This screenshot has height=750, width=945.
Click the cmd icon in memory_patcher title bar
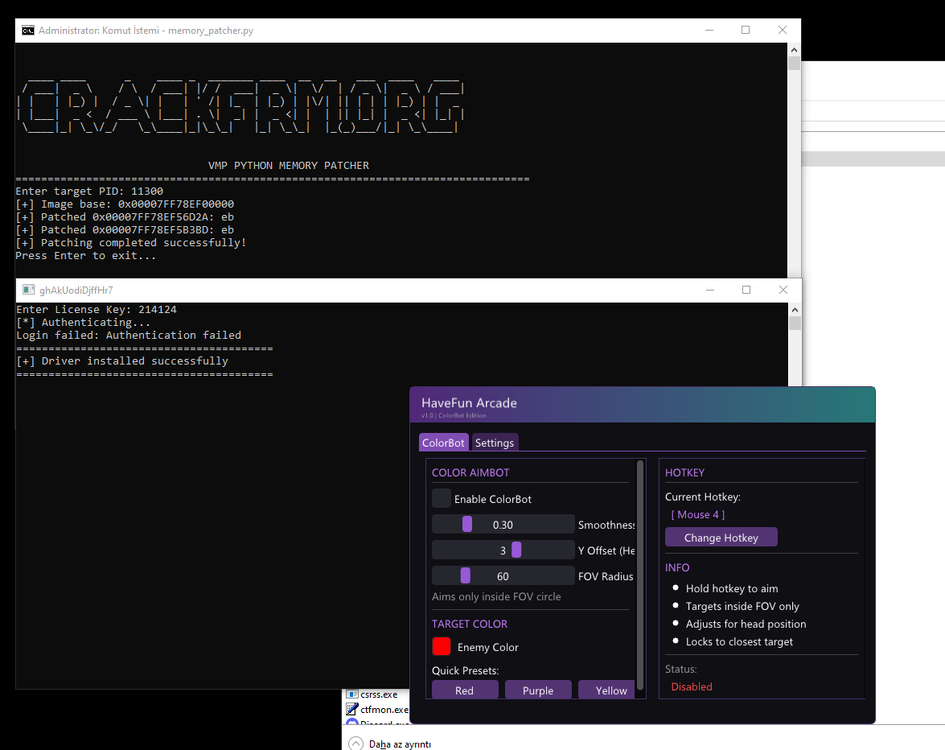[29, 30]
